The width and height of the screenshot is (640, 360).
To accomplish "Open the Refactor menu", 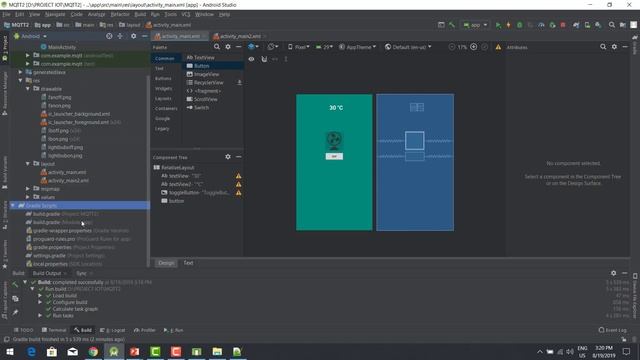I will point(120,14).
